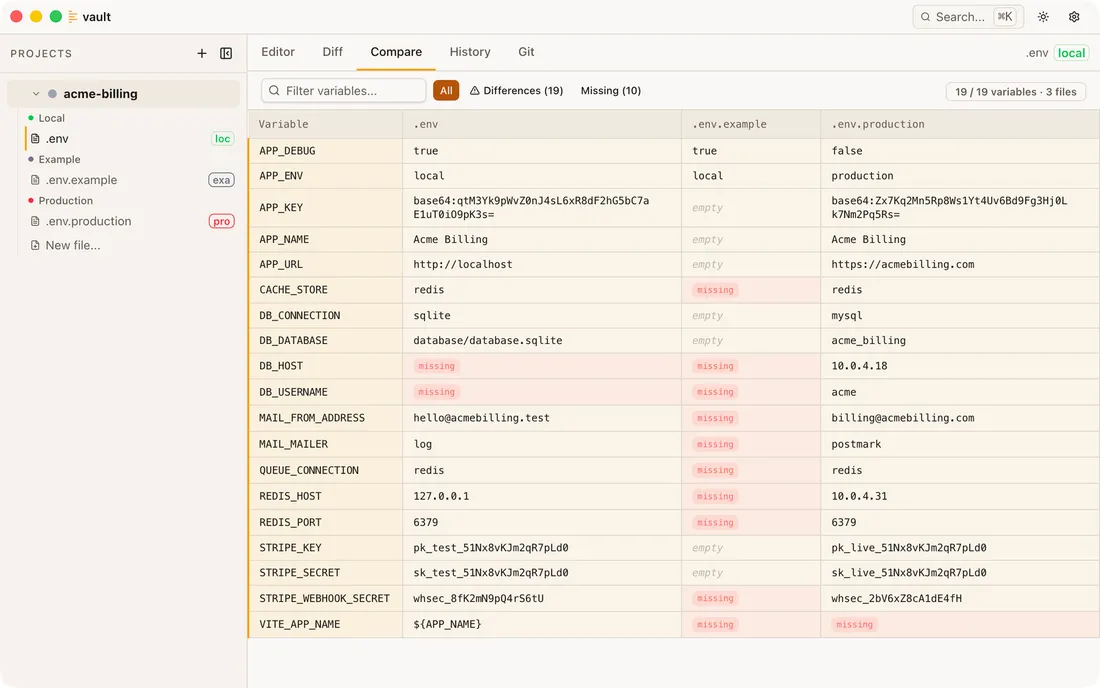Select QUEUE_CONNECTION variable name
This screenshot has width=1100, height=688.
[x=309, y=471]
